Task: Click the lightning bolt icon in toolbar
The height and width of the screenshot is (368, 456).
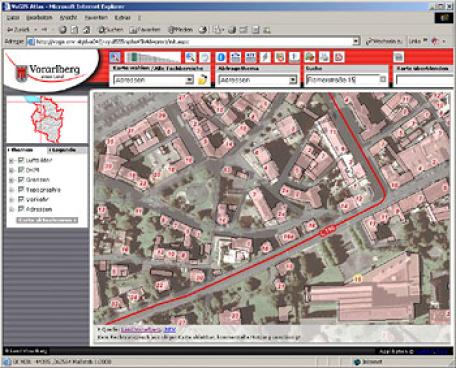Action: [x=265, y=57]
